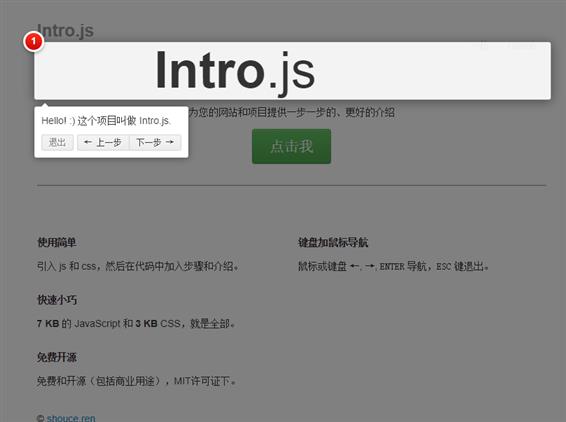Click the tooltip text 'Hello! :) 这个项目叫做 Intro.js'

[x=106, y=121]
